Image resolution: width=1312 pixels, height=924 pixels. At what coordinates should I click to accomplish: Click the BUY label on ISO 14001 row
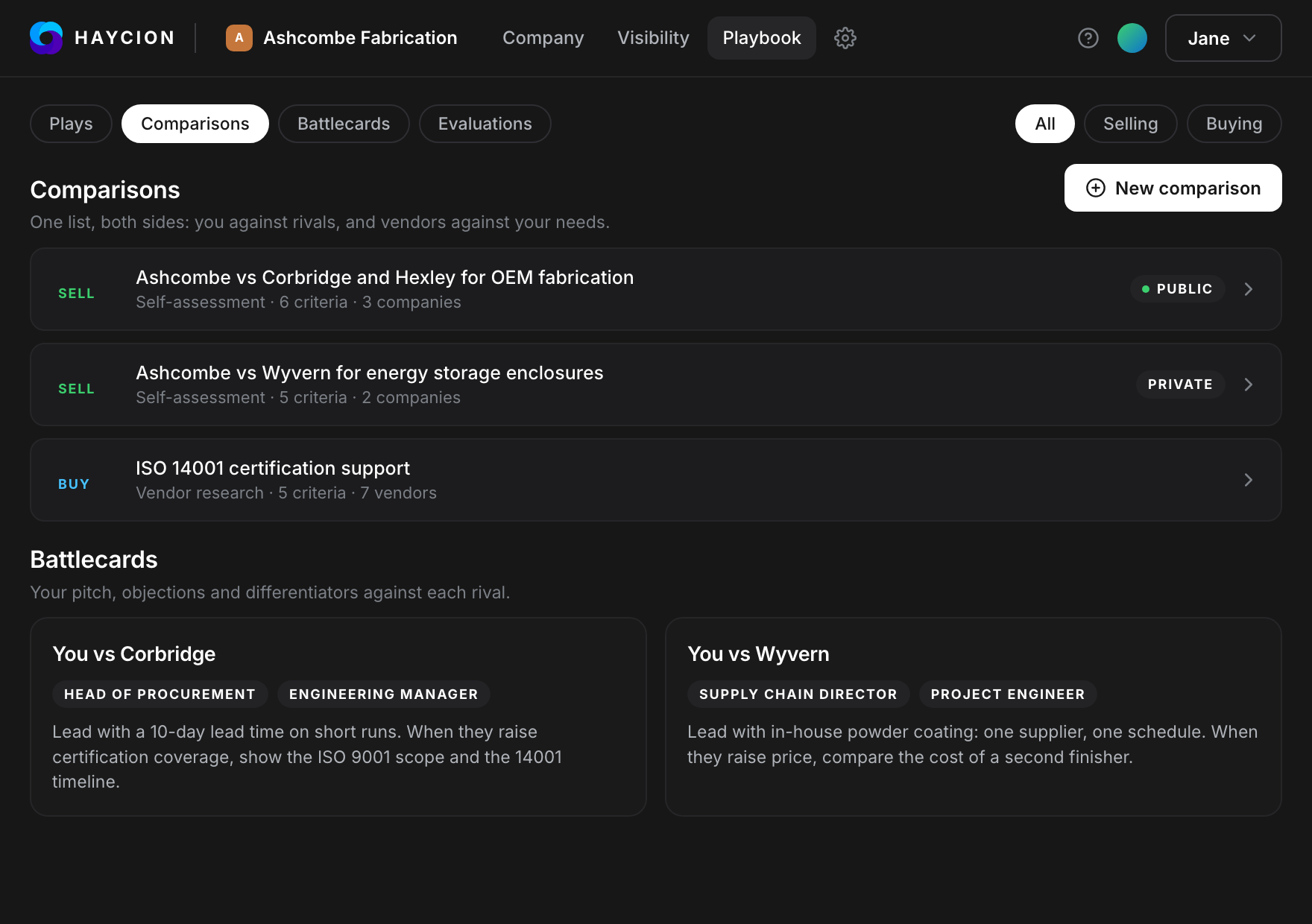(x=74, y=484)
